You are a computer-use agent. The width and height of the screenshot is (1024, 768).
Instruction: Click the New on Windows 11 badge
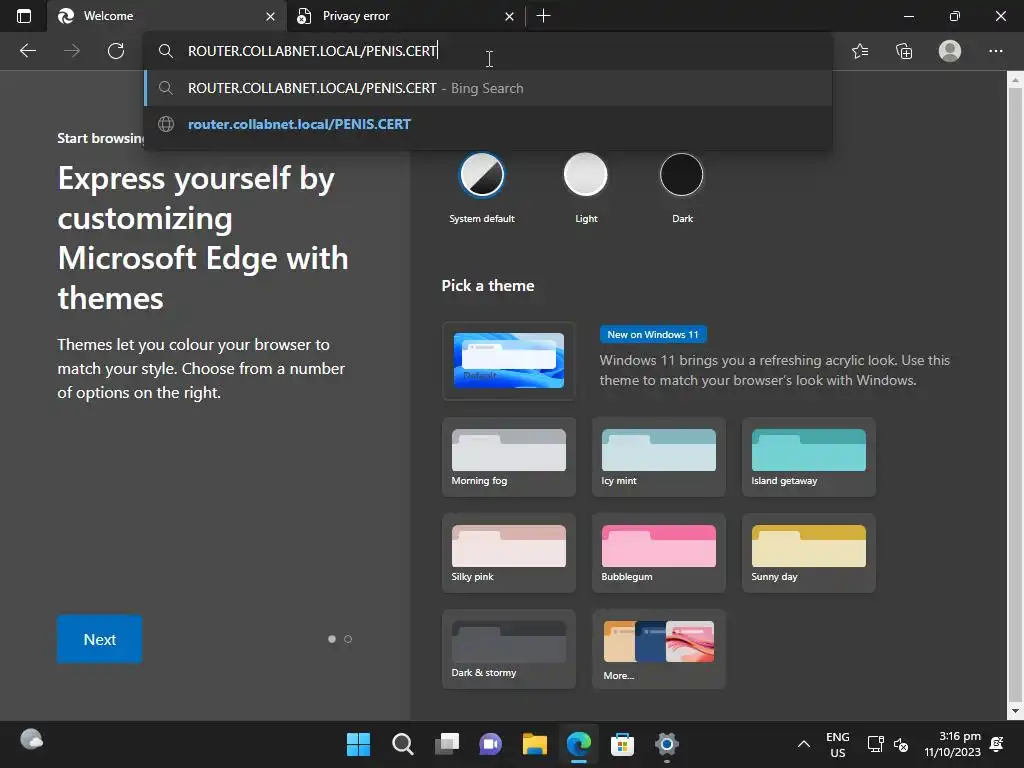tap(653, 334)
